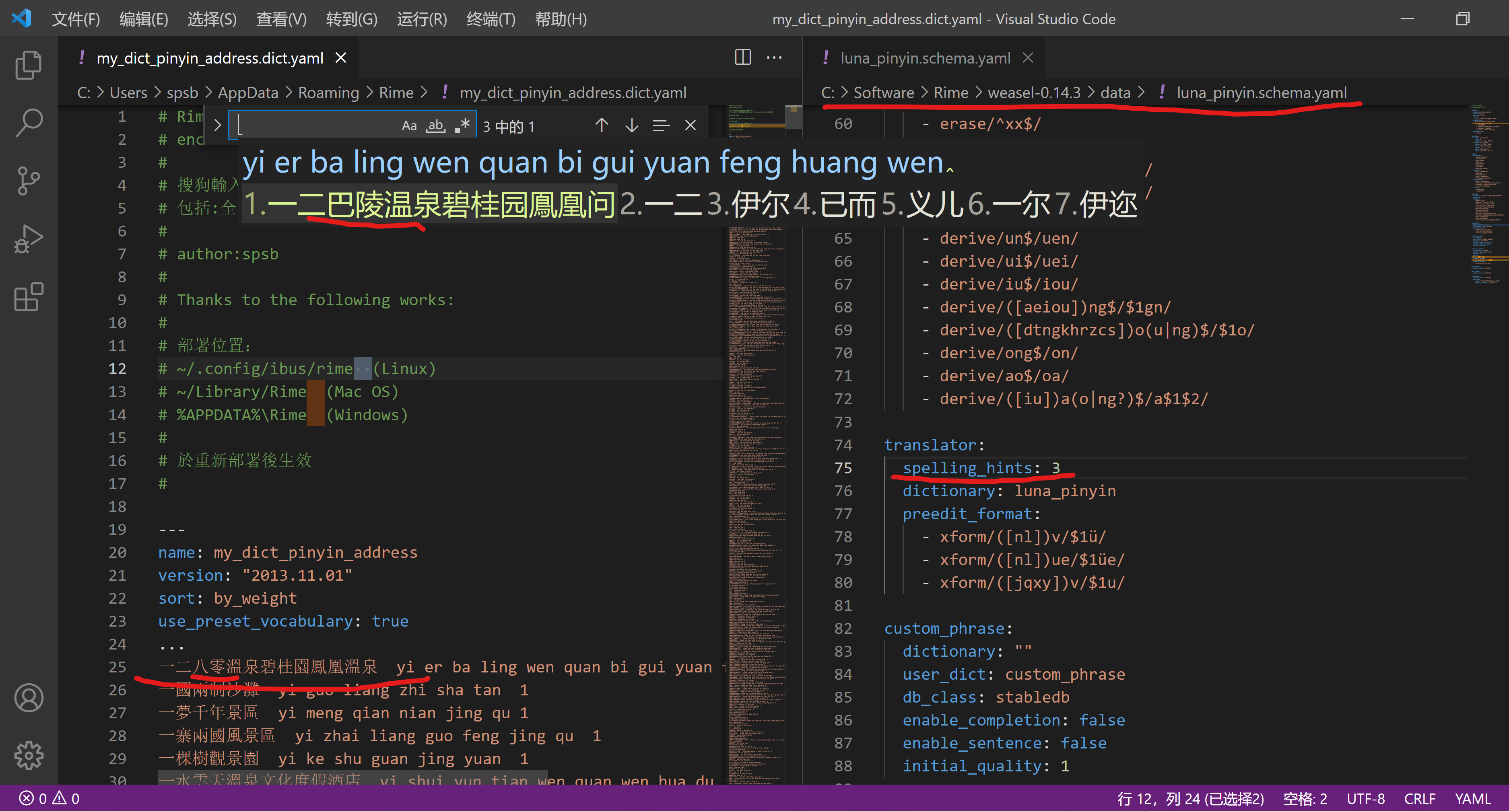The width and height of the screenshot is (1509, 812).
Task: Click inside the find input field
Action: pos(322,125)
